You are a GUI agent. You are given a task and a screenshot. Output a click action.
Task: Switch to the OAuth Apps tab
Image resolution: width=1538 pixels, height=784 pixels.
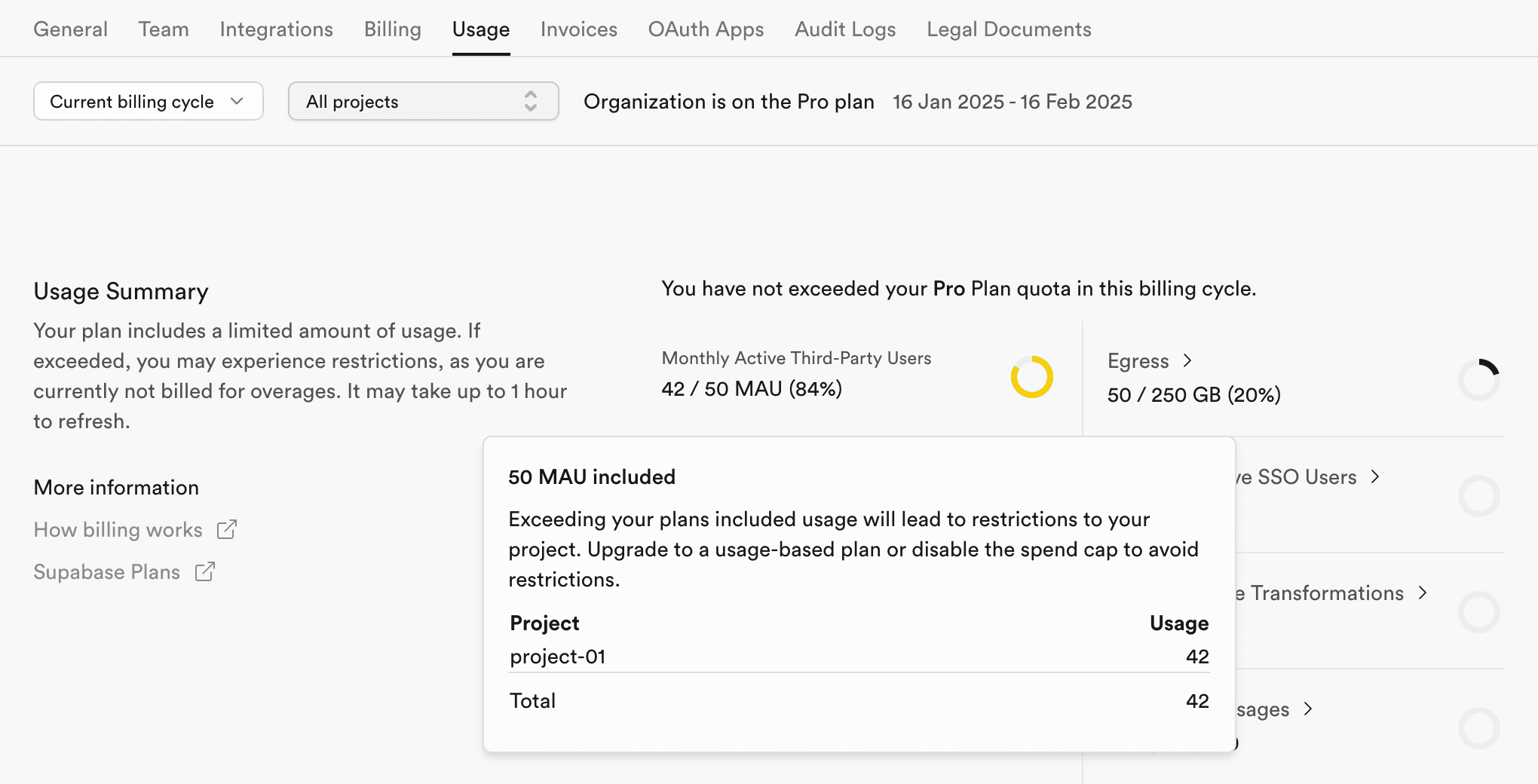coord(706,29)
